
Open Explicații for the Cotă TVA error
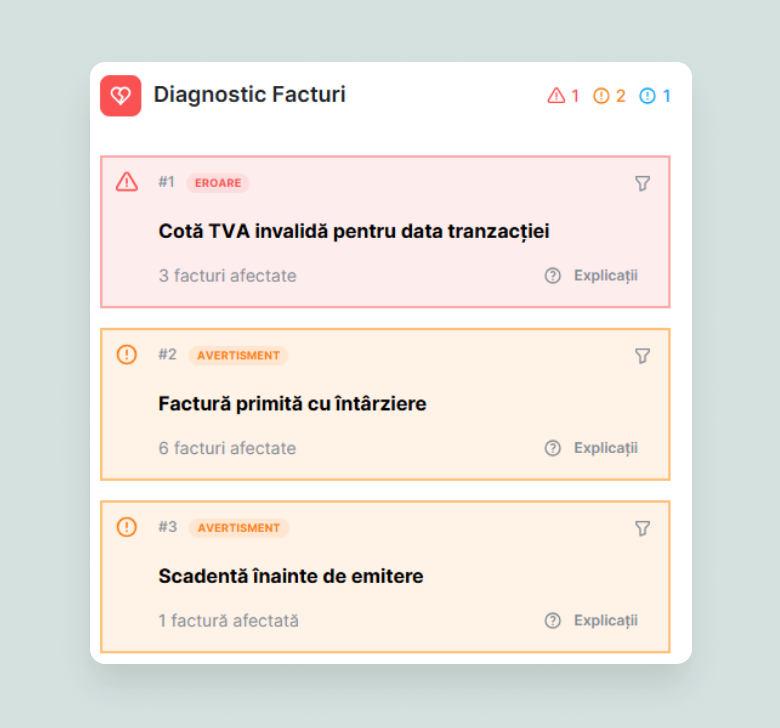tap(592, 275)
